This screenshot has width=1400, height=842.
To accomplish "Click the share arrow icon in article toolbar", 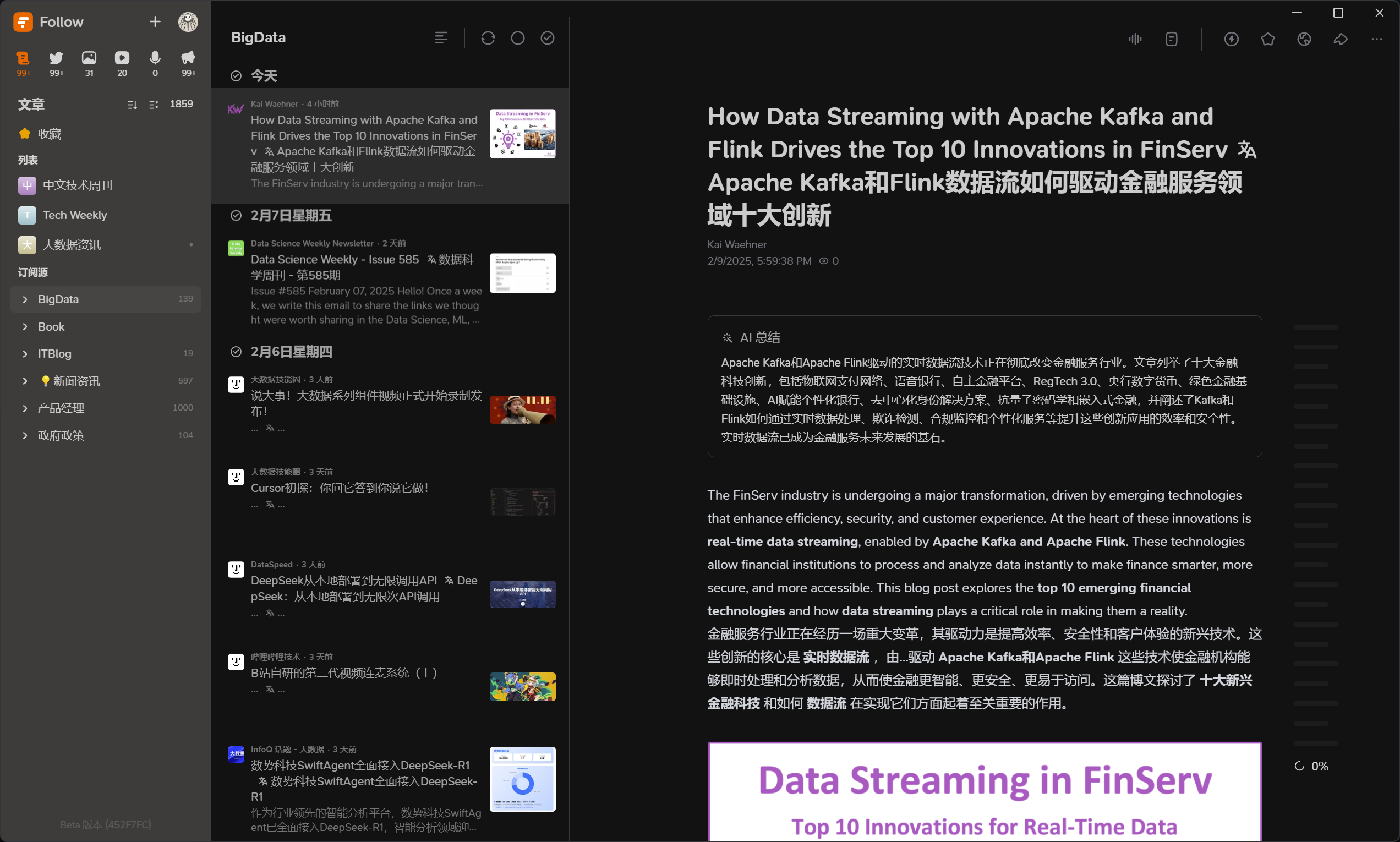I will click(1340, 39).
